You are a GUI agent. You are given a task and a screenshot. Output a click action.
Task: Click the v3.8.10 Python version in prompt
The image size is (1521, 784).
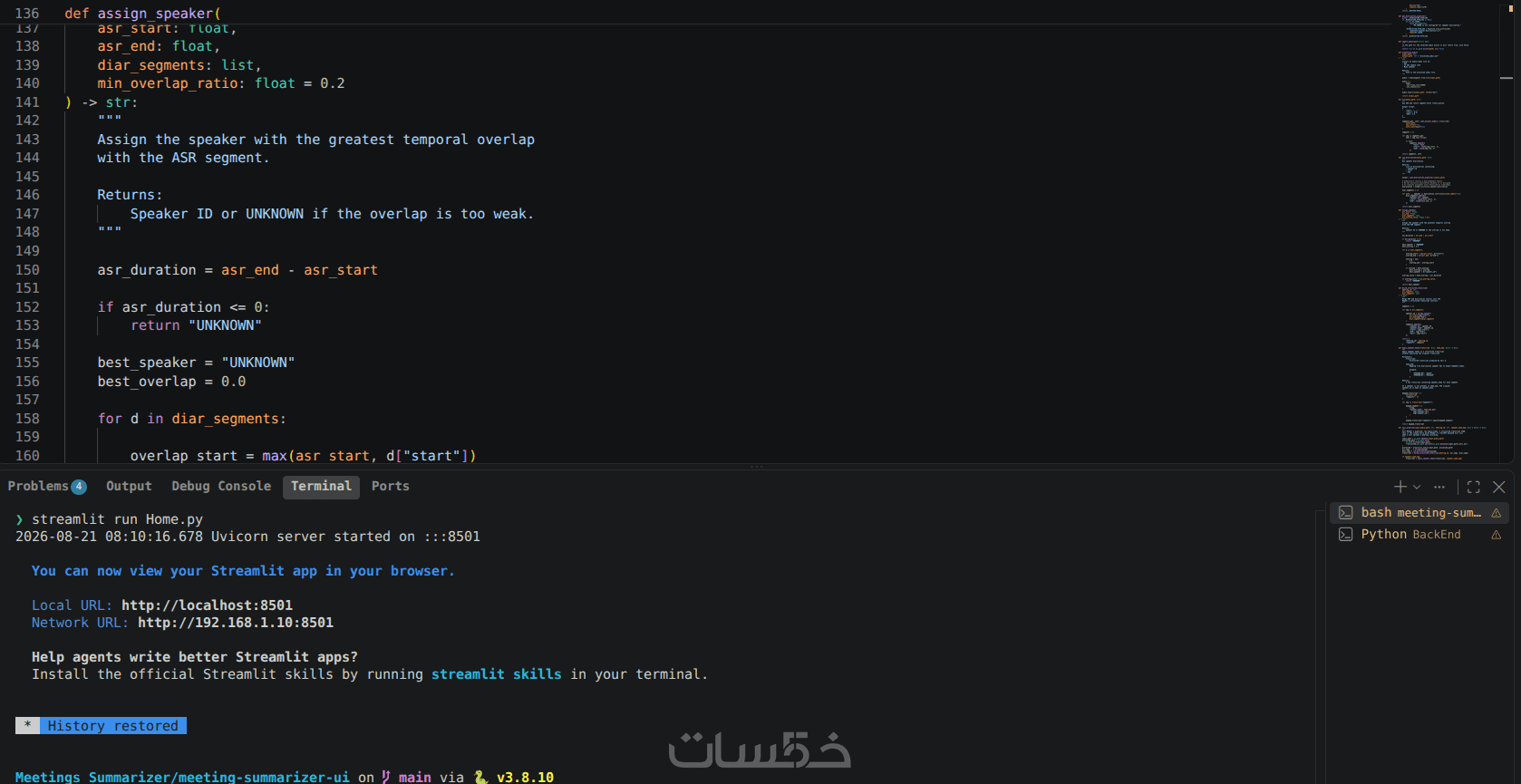525,777
